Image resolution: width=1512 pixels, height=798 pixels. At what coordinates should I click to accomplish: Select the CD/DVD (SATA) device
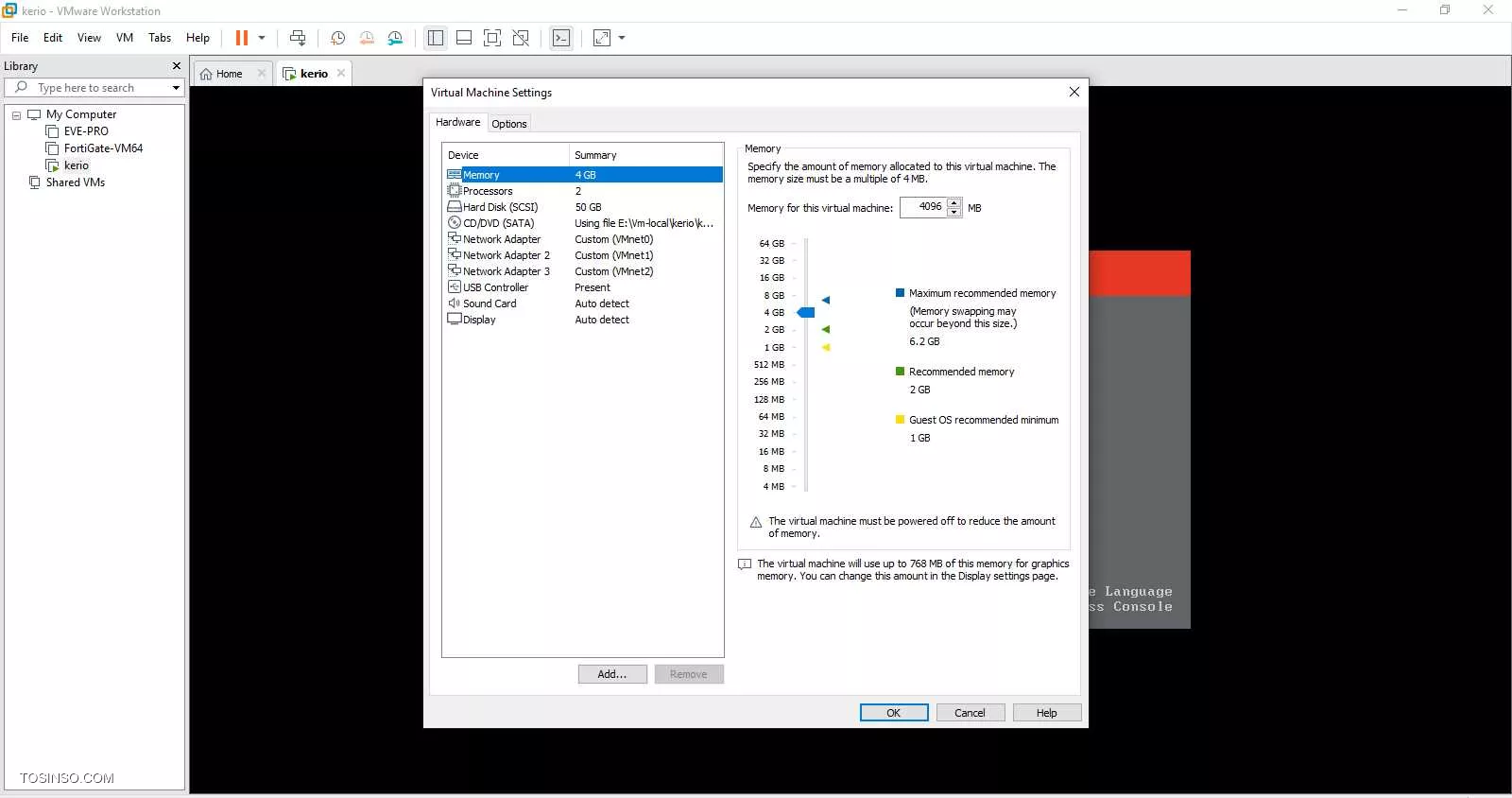pos(584,223)
